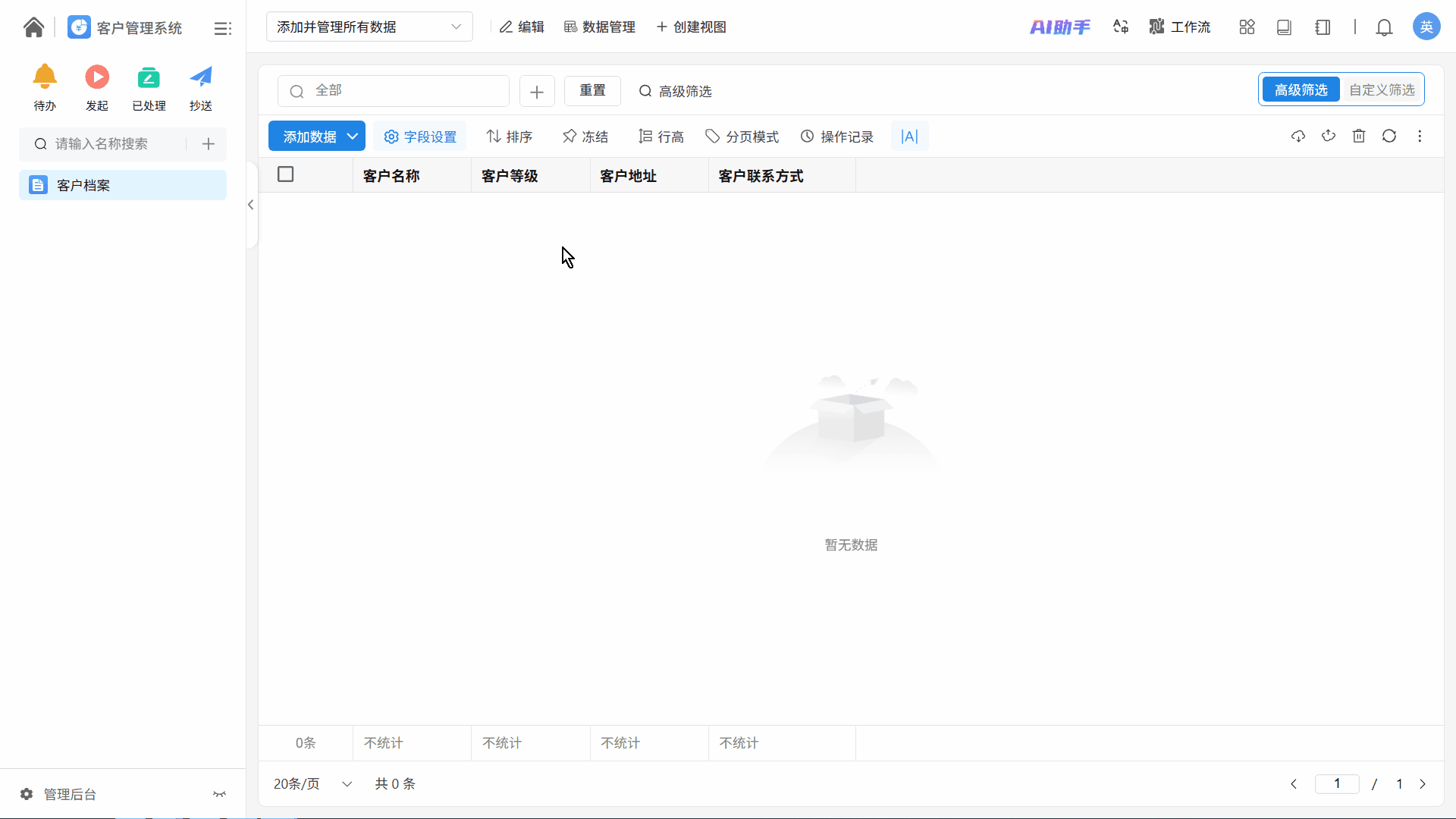Image resolution: width=1456 pixels, height=819 pixels.
Task: Toggle the |A| text display button
Action: [909, 136]
